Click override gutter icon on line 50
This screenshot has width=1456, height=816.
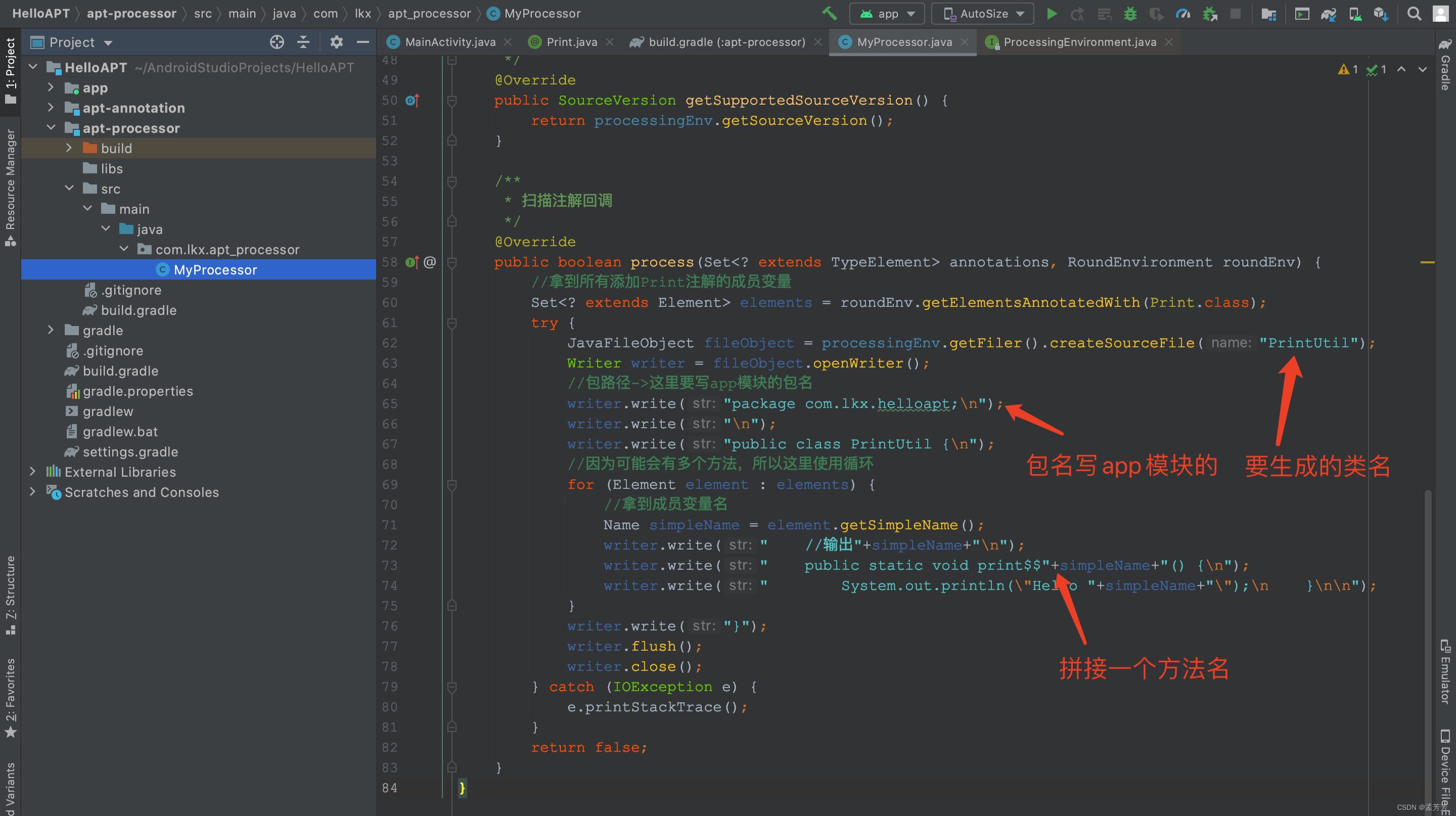coord(412,101)
